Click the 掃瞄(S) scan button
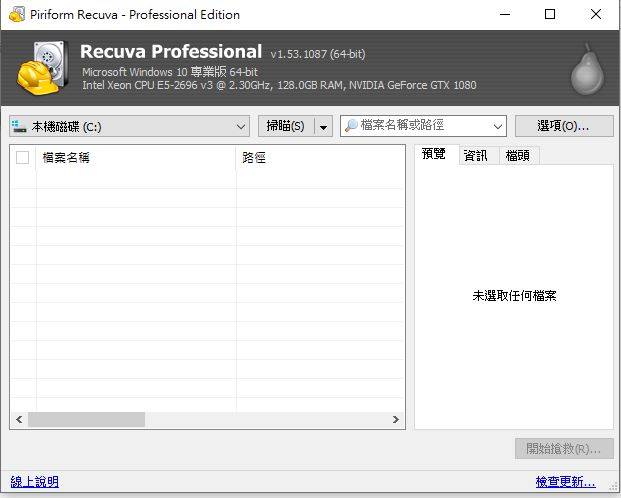621x498 pixels. (286, 126)
